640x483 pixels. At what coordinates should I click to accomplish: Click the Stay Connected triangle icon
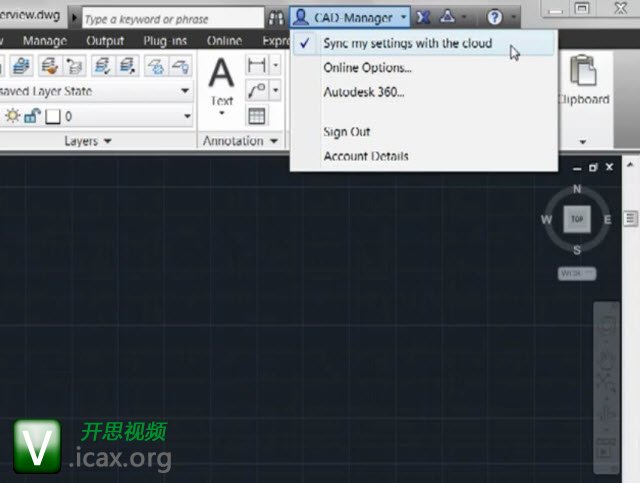(x=448, y=17)
